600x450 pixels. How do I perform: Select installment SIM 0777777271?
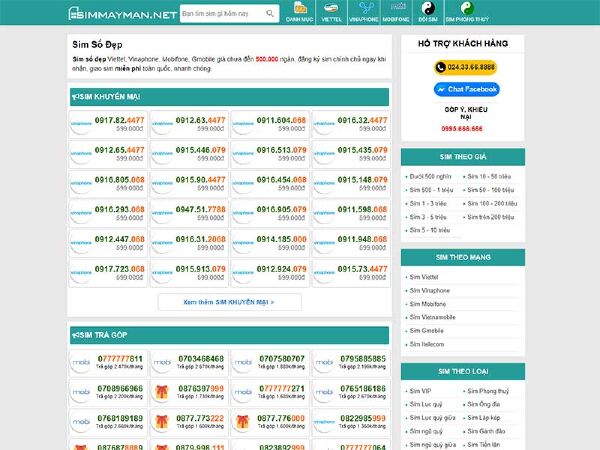282,388
